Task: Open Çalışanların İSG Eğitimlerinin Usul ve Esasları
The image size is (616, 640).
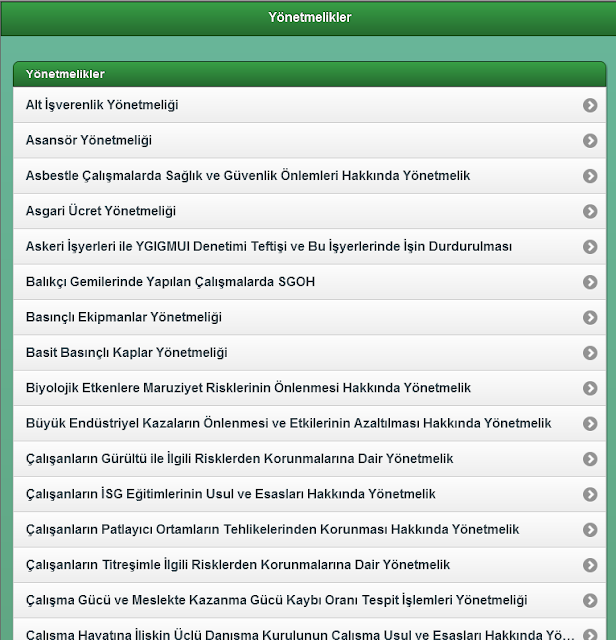Action: pyautogui.click(x=309, y=494)
